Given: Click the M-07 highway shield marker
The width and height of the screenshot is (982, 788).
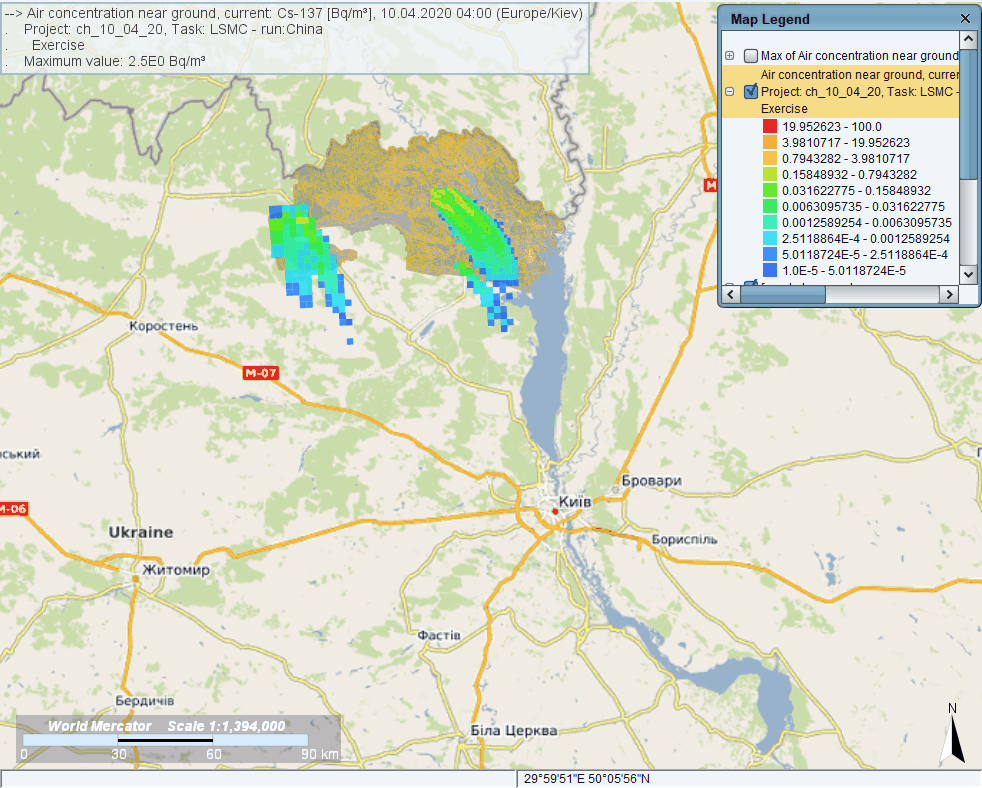Looking at the screenshot, I should click(260, 373).
